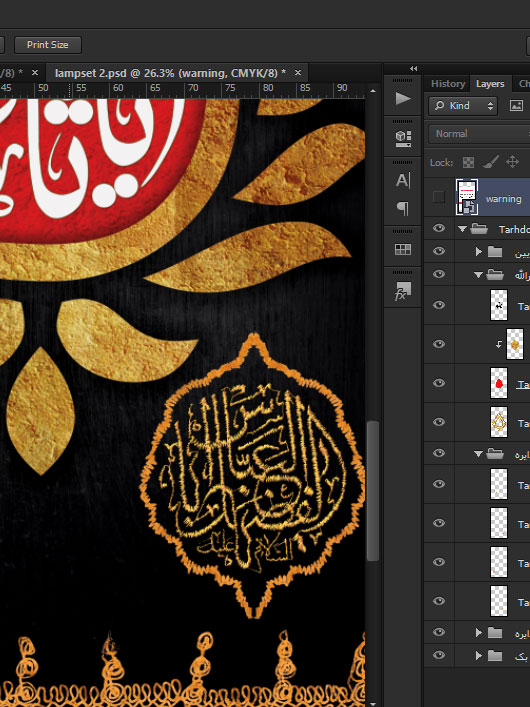530x707 pixels.
Task: Toggle visibility of the bottom-most collapsed group
Action: (x=438, y=655)
